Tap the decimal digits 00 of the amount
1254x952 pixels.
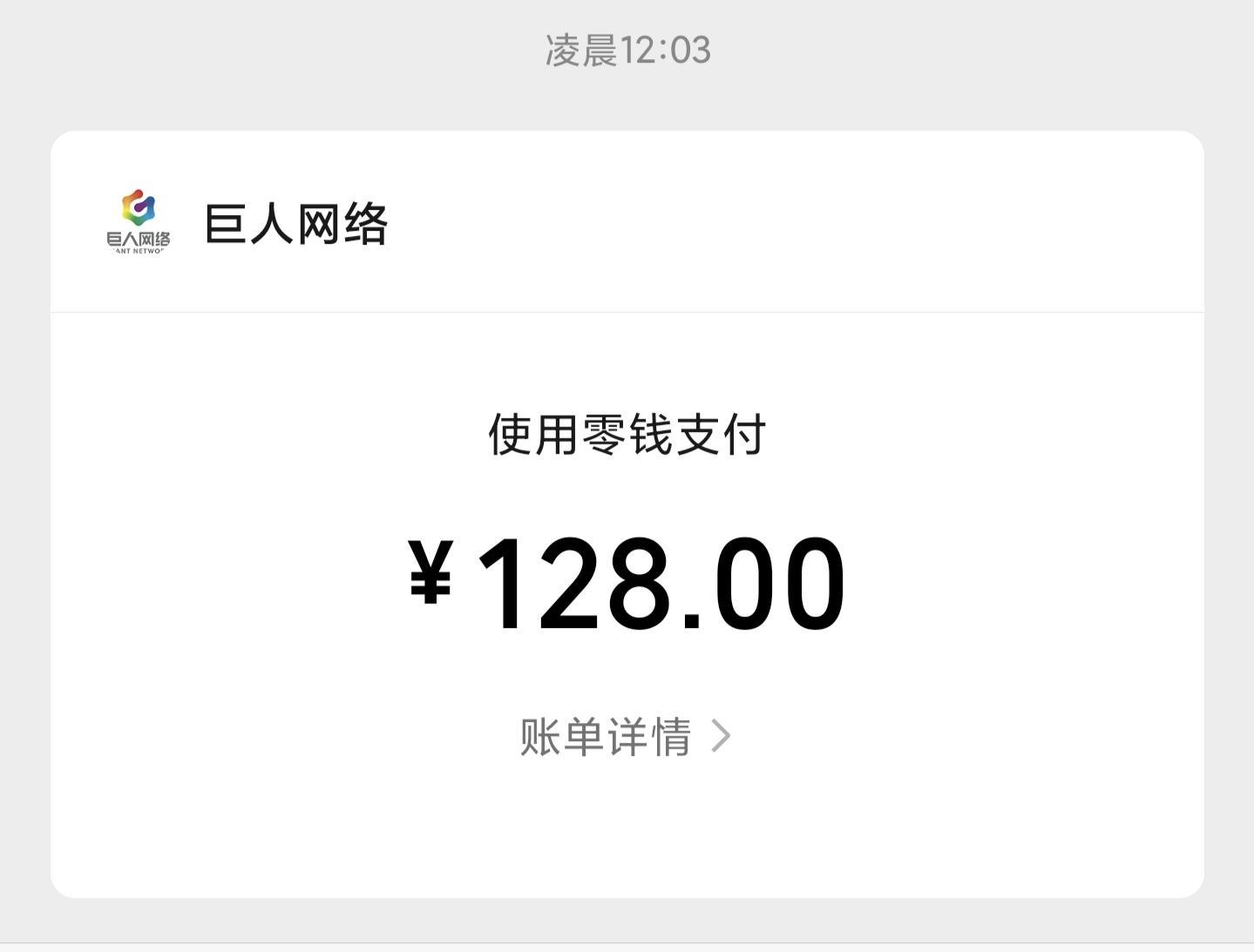pos(779,584)
